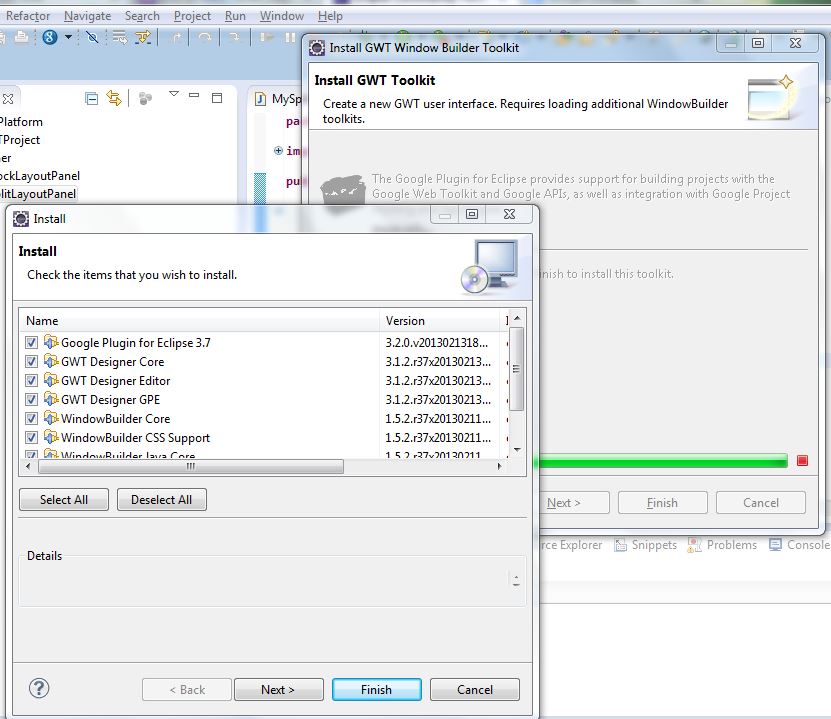This screenshot has height=719, width=831.
Task: Toggle Link with Editor icon
Action: pyautogui.click(x=114, y=98)
